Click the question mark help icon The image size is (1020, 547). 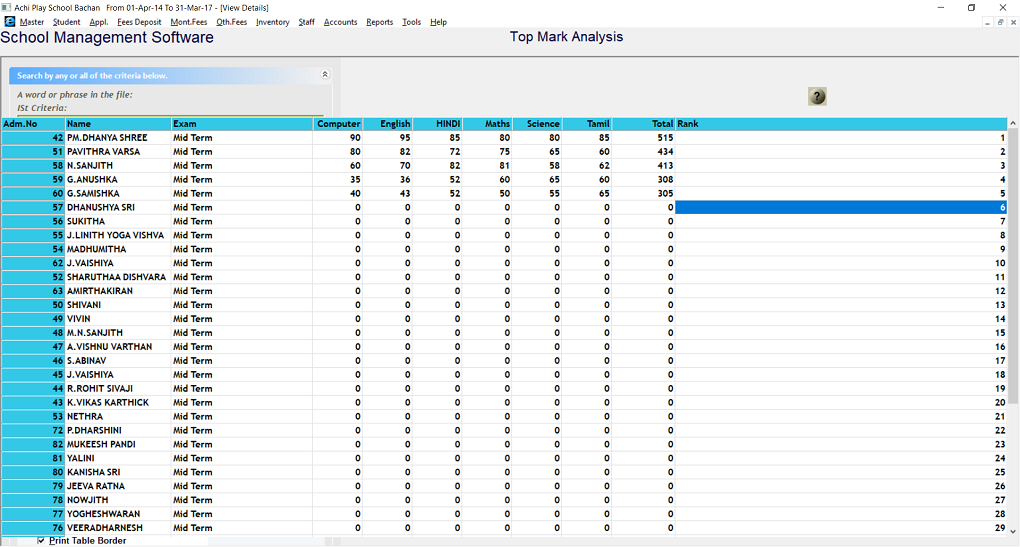pos(817,97)
